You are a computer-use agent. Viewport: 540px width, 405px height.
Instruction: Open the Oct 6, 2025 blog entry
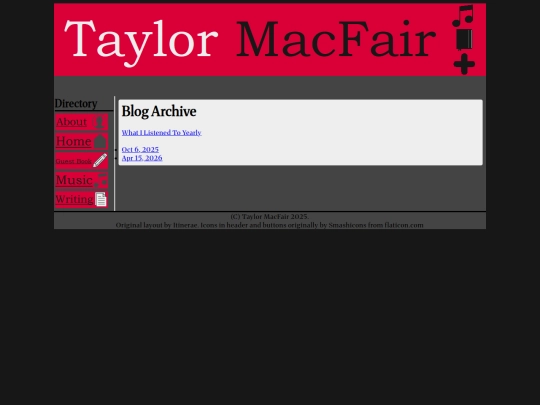point(140,149)
